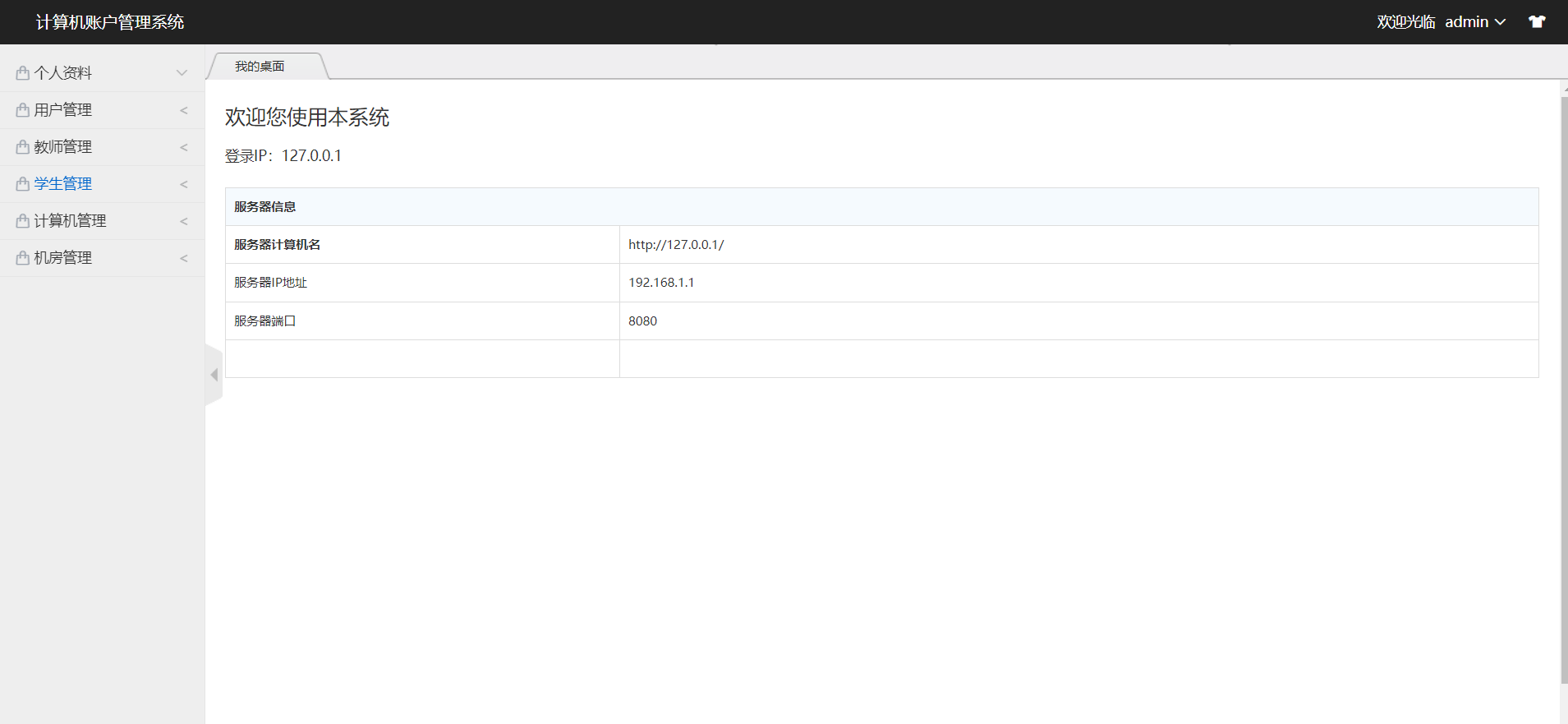The image size is (1568, 724).
Task: Click the http://127.0.0.1/ value
Action: 676,245
